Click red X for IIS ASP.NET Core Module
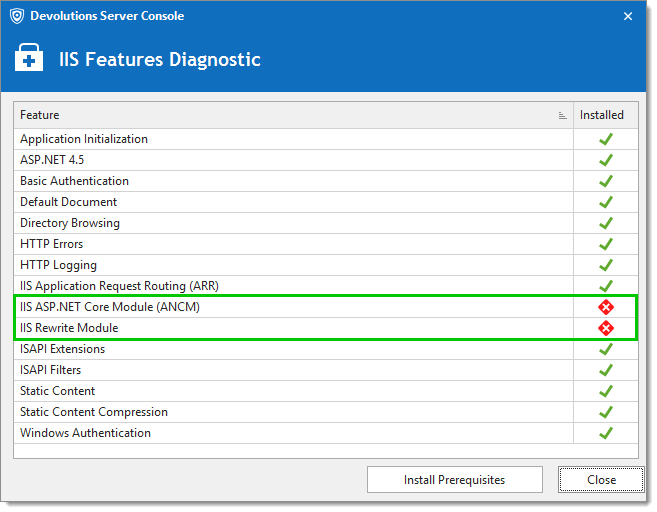Image resolution: width=657 pixels, height=512 pixels. pos(606,307)
